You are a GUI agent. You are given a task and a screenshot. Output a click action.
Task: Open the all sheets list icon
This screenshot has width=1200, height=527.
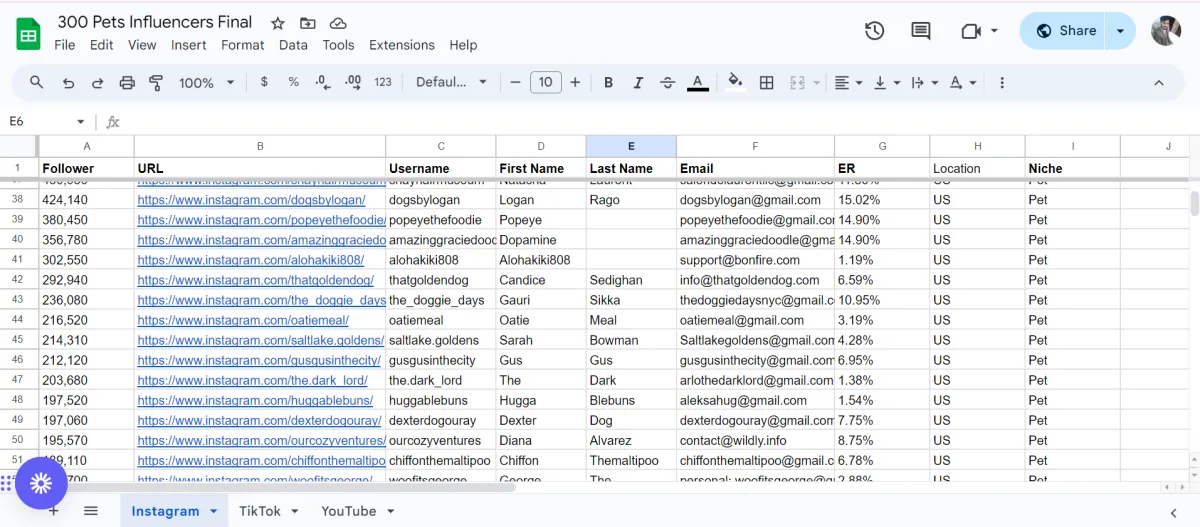tap(91, 511)
